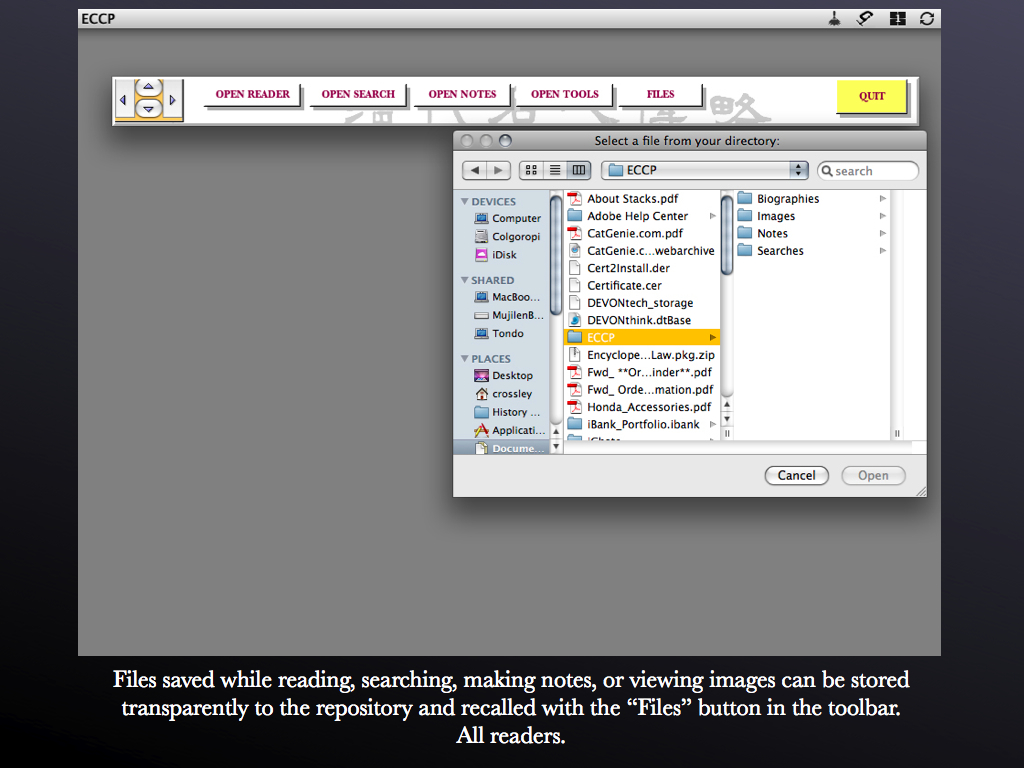Expand Adobe Help Center folder arrow

point(712,216)
